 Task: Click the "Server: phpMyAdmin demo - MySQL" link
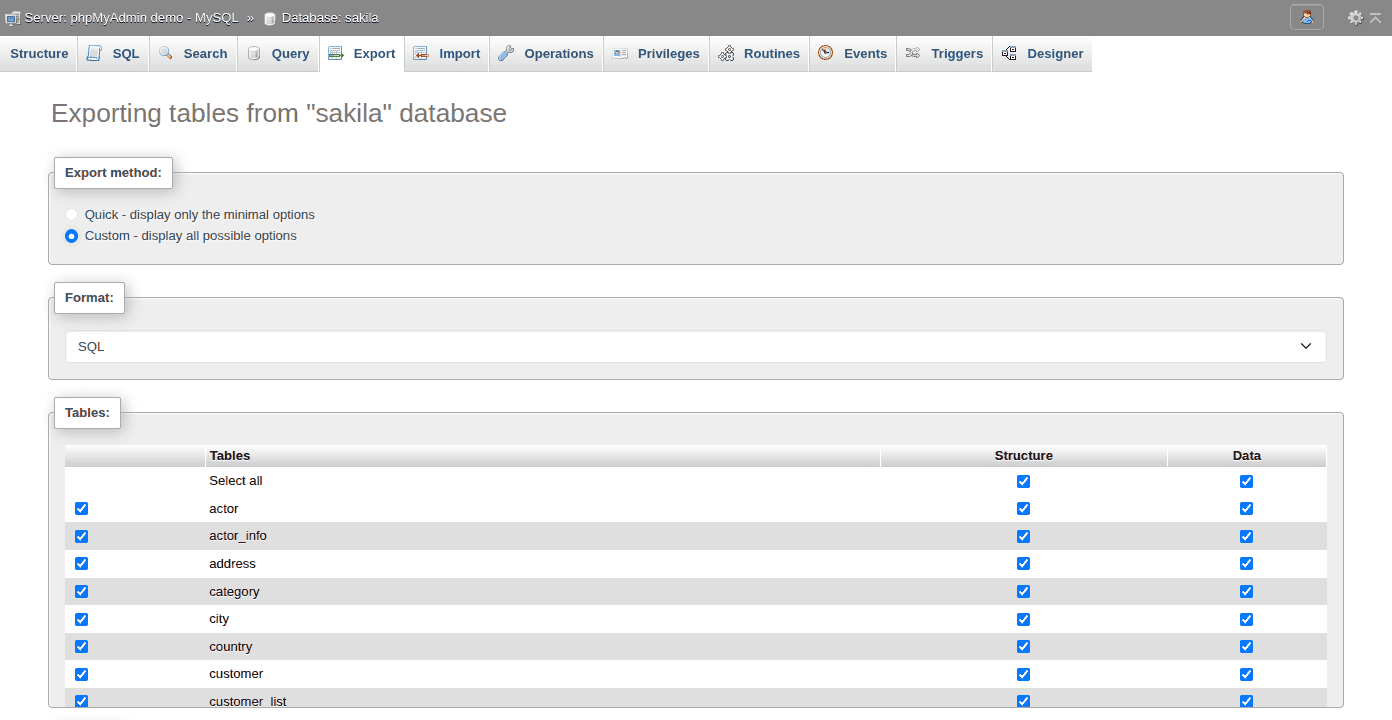click(x=132, y=18)
